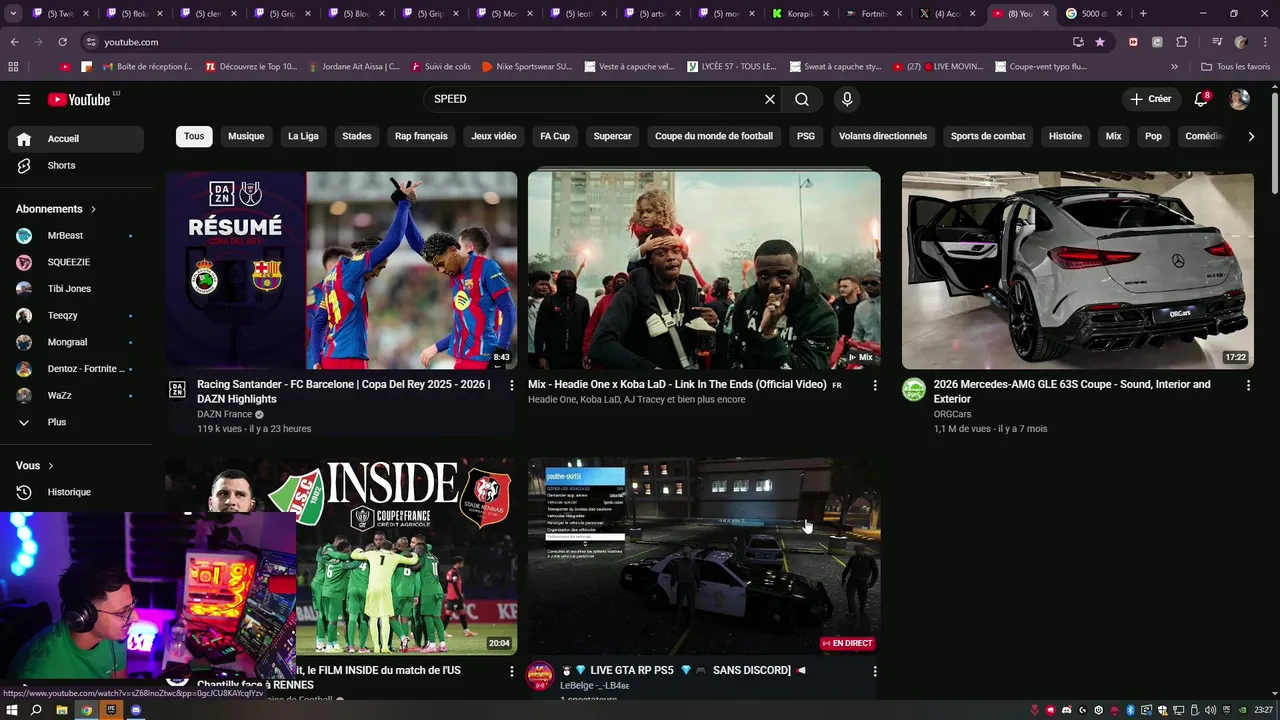The width and height of the screenshot is (1280, 720).
Task: Select the Coupe du monde de football chip
Action: coord(714,136)
